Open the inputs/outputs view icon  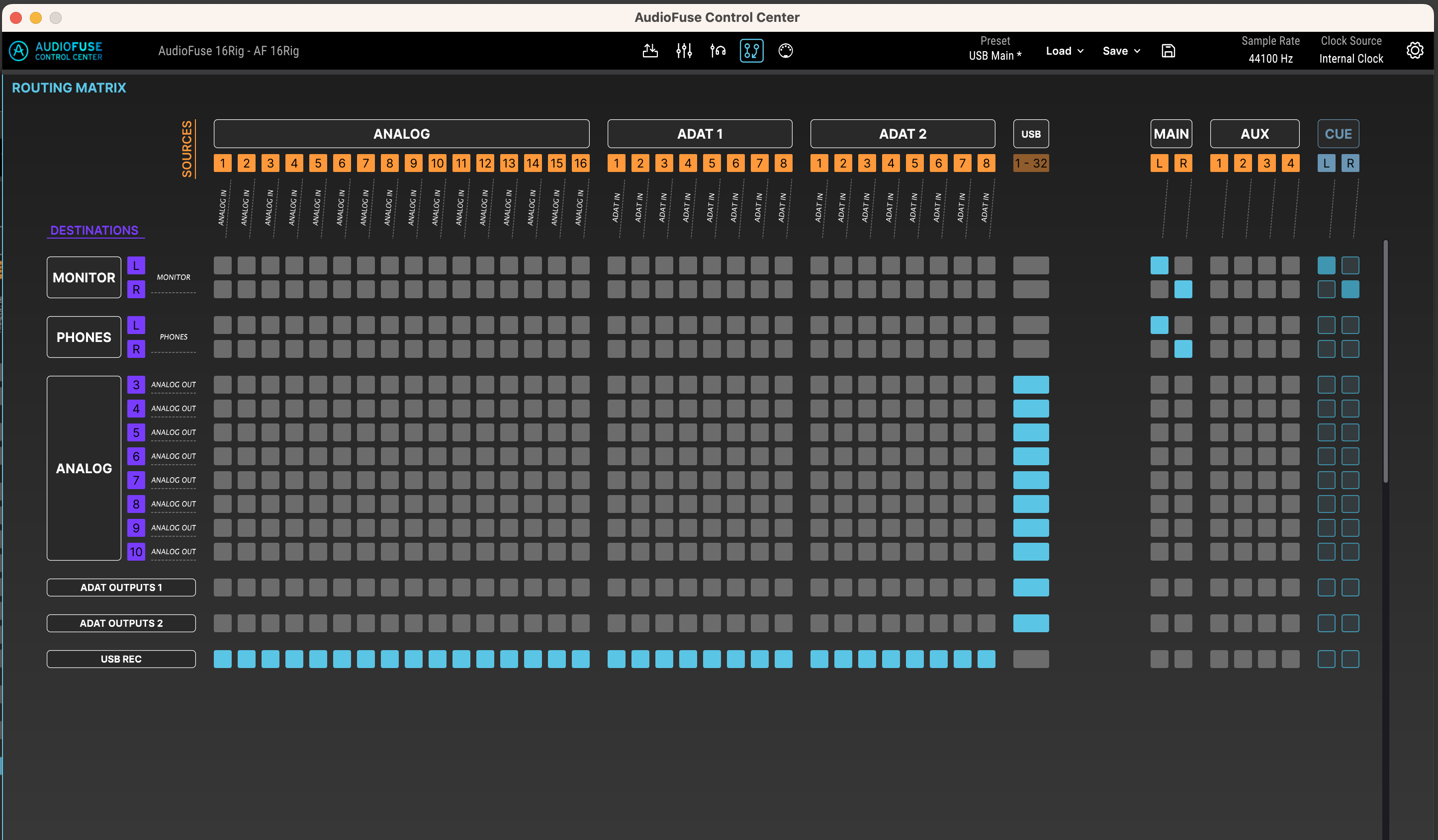click(x=650, y=51)
